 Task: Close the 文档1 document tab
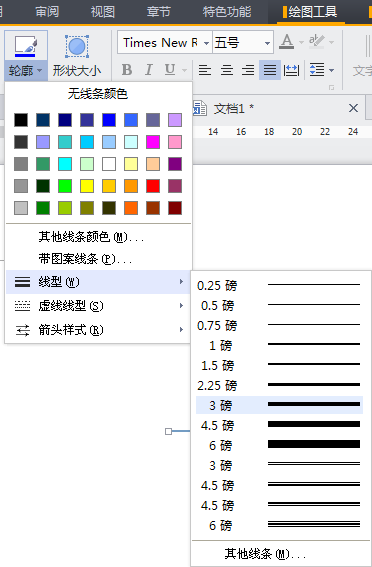click(353, 108)
